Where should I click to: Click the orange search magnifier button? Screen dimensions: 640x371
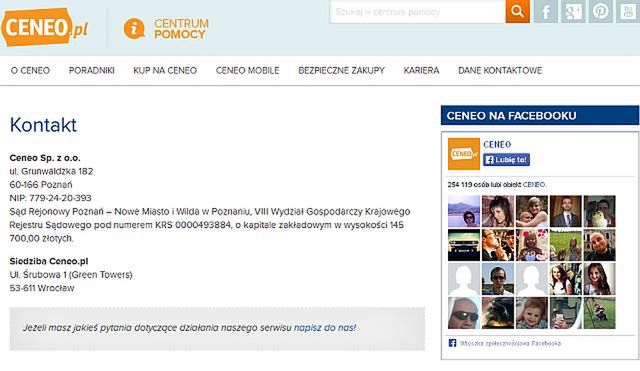[517, 11]
